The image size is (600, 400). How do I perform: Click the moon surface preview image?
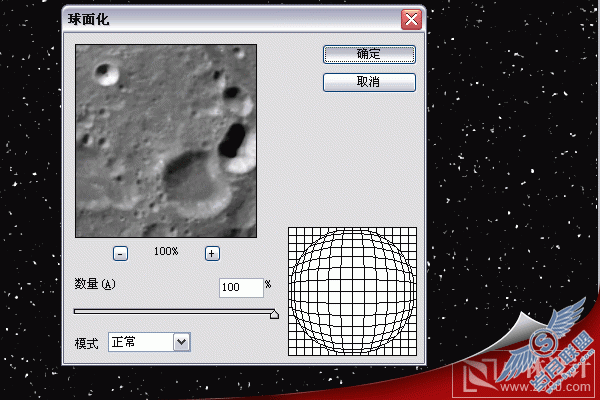[166, 141]
